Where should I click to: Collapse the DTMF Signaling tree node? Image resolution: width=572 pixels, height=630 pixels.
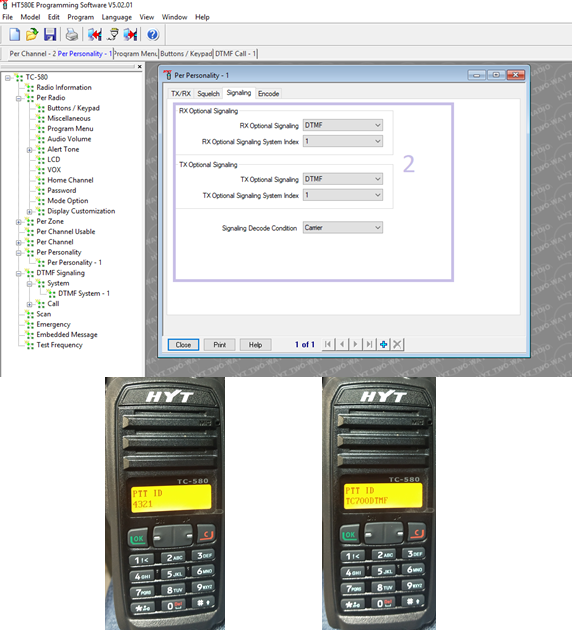coord(18,273)
